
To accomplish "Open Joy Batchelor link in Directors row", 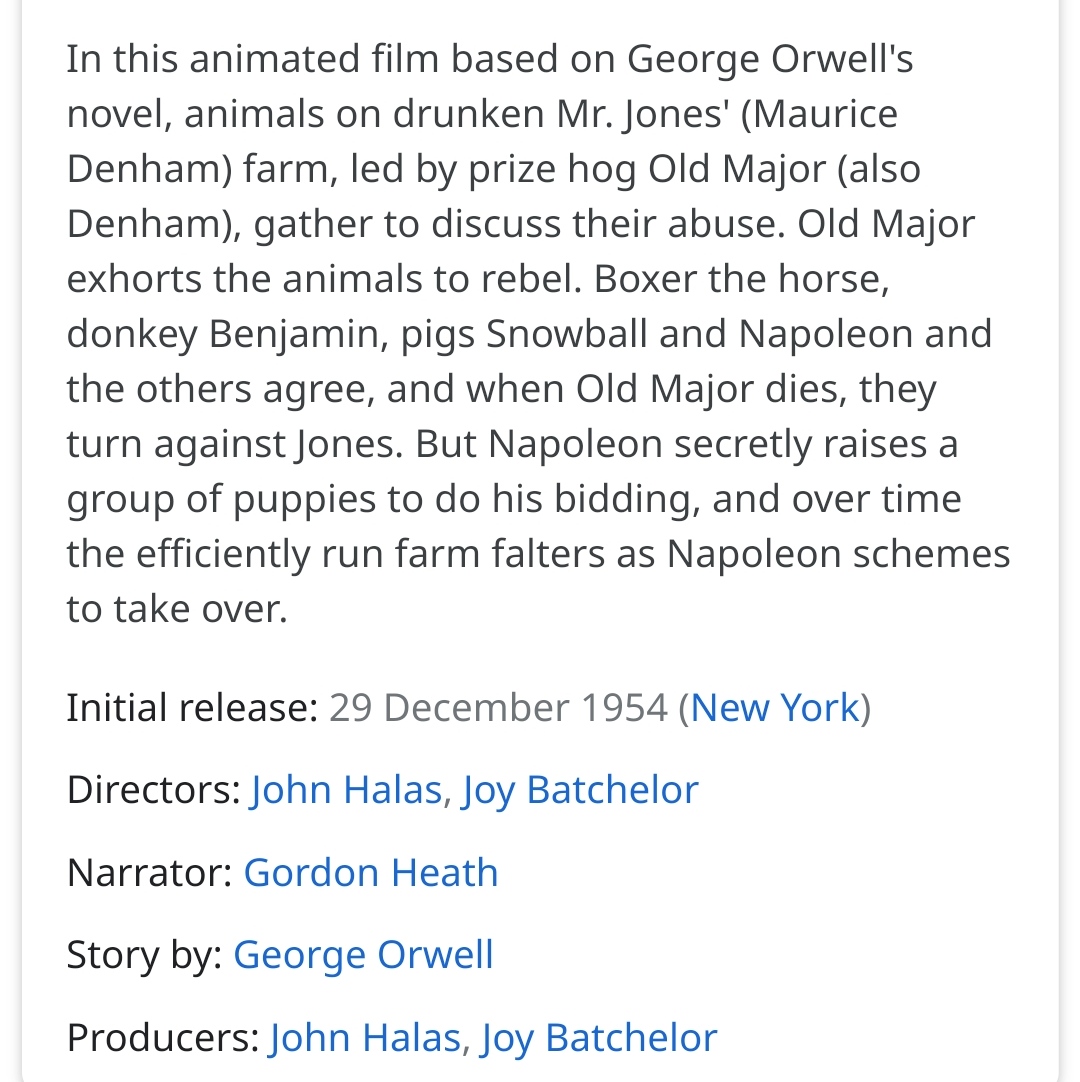I will click(x=580, y=790).
